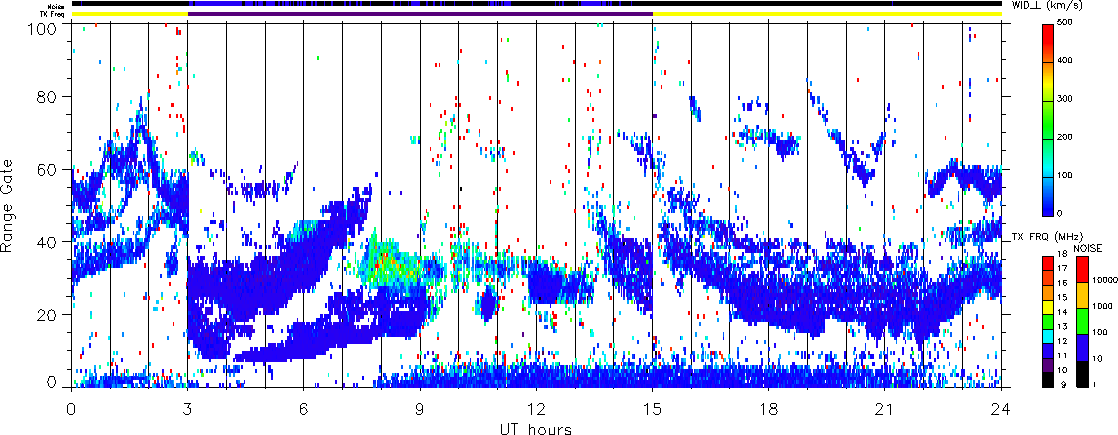Click the x-axis tick label '18'
1118x435 pixels.
tap(769, 408)
